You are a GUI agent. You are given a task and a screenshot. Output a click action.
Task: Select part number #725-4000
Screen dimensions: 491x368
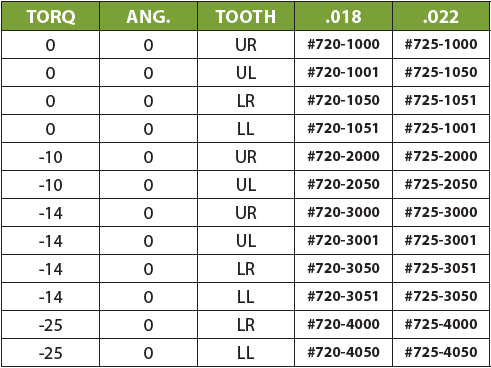pyautogui.click(x=441, y=324)
